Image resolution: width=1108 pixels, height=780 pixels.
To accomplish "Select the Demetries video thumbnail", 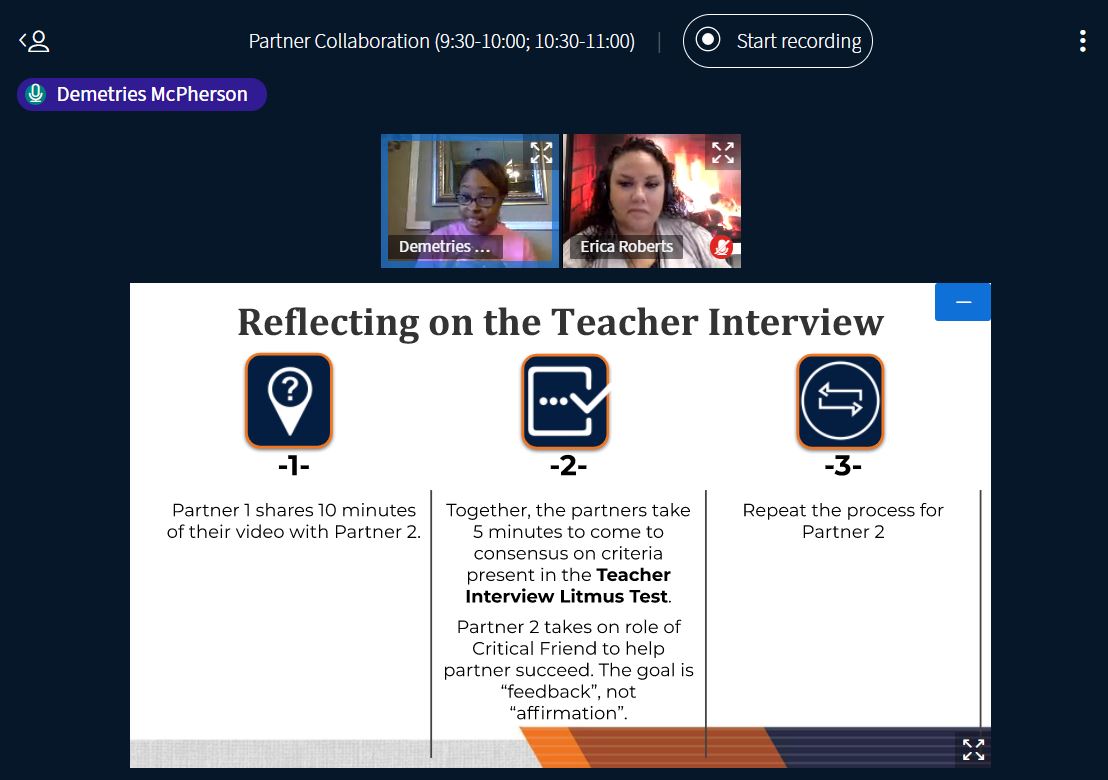I will (470, 201).
